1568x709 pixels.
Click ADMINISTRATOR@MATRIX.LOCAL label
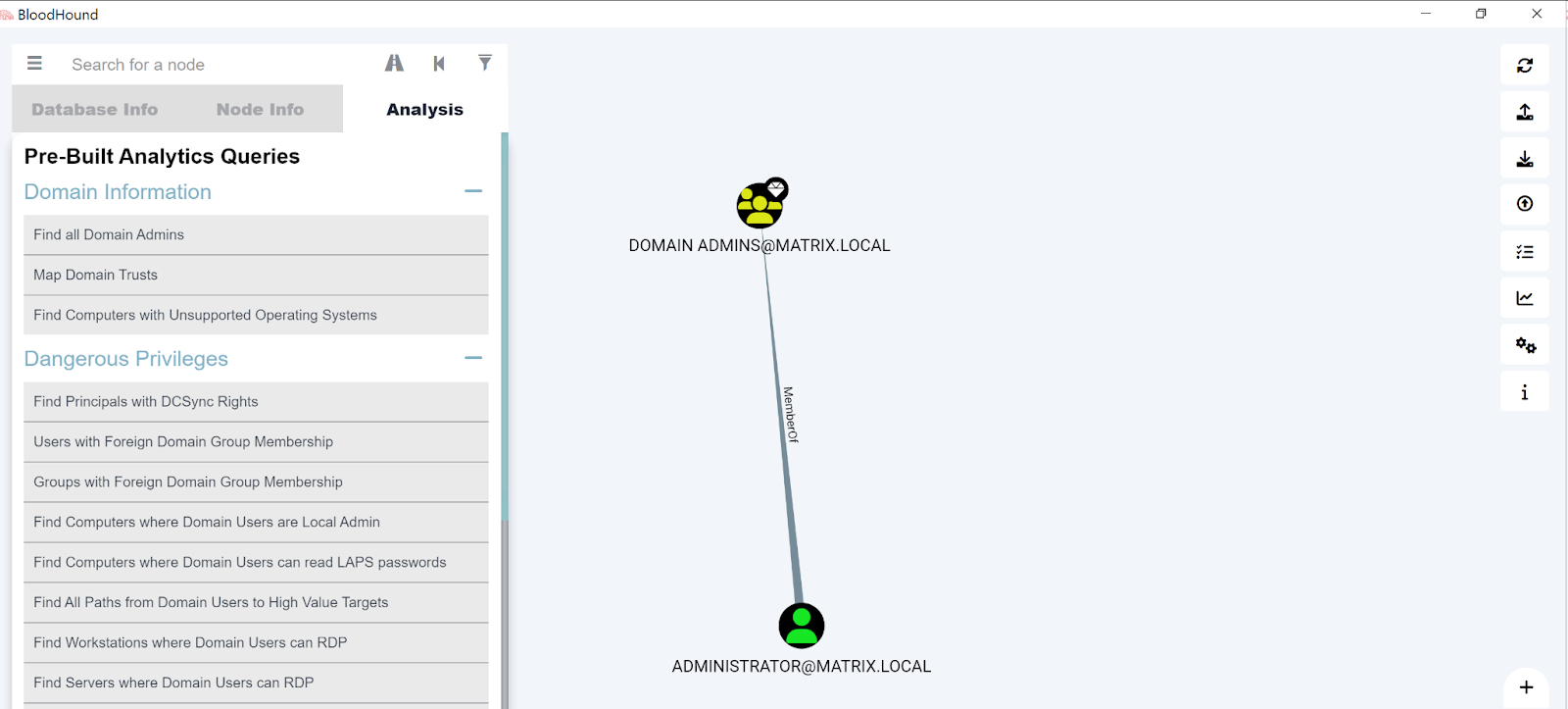(802, 666)
